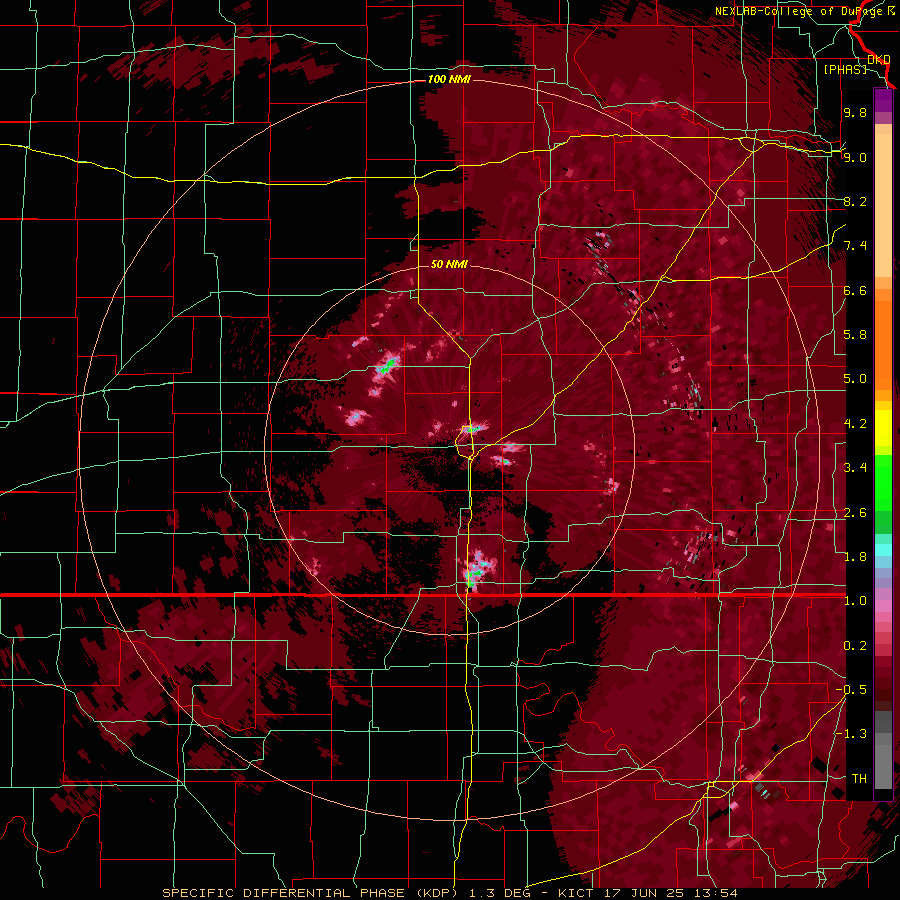Click the 9.0 value on the scale
The height and width of the screenshot is (900, 900).
(855, 157)
